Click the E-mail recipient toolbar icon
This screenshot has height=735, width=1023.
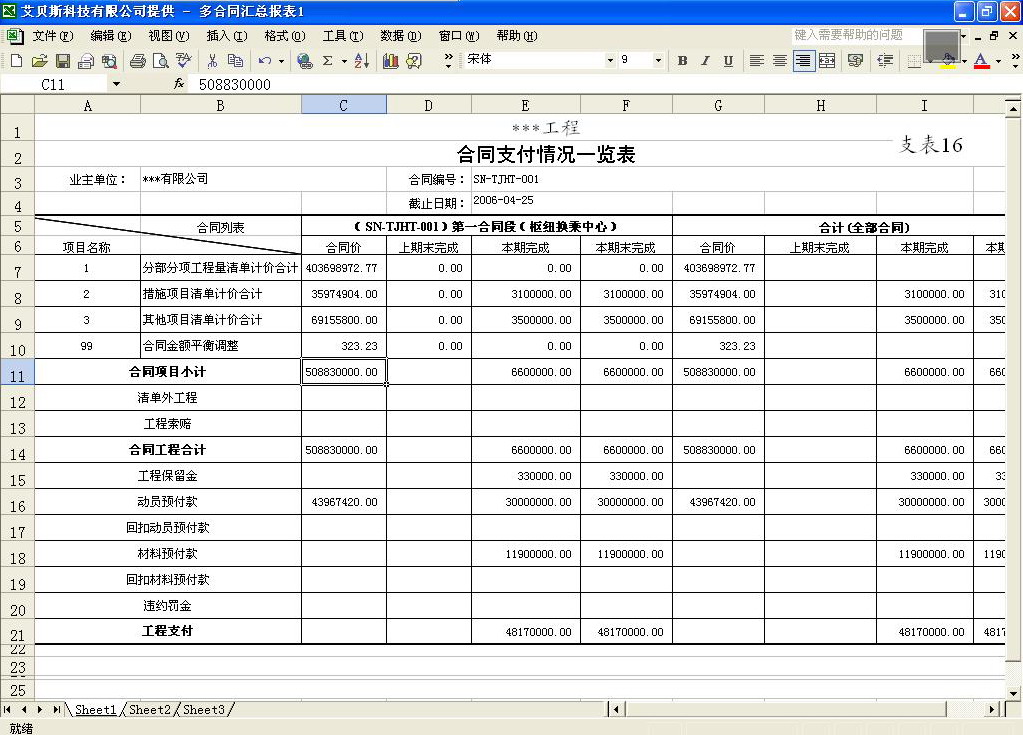(x=85, y=61)
